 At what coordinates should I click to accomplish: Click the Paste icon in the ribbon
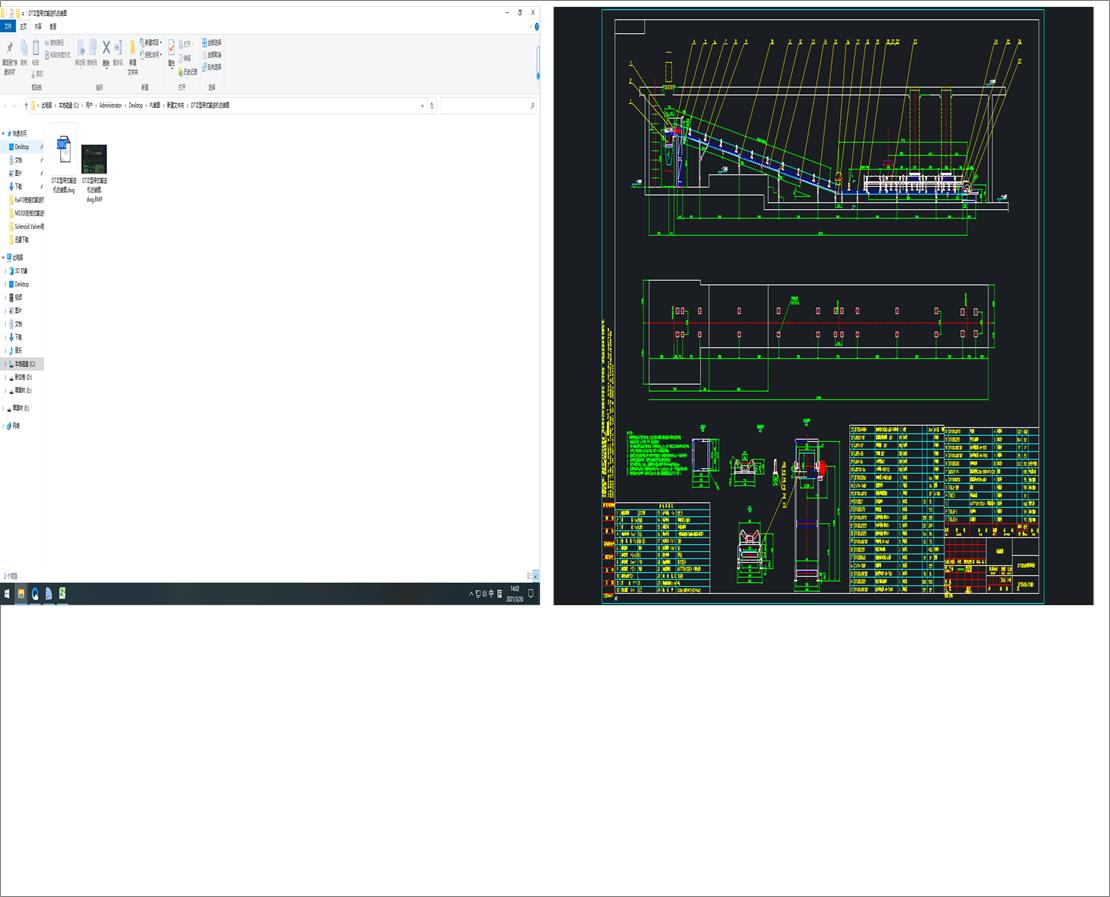pyautogui.click(x=35, y=47)
